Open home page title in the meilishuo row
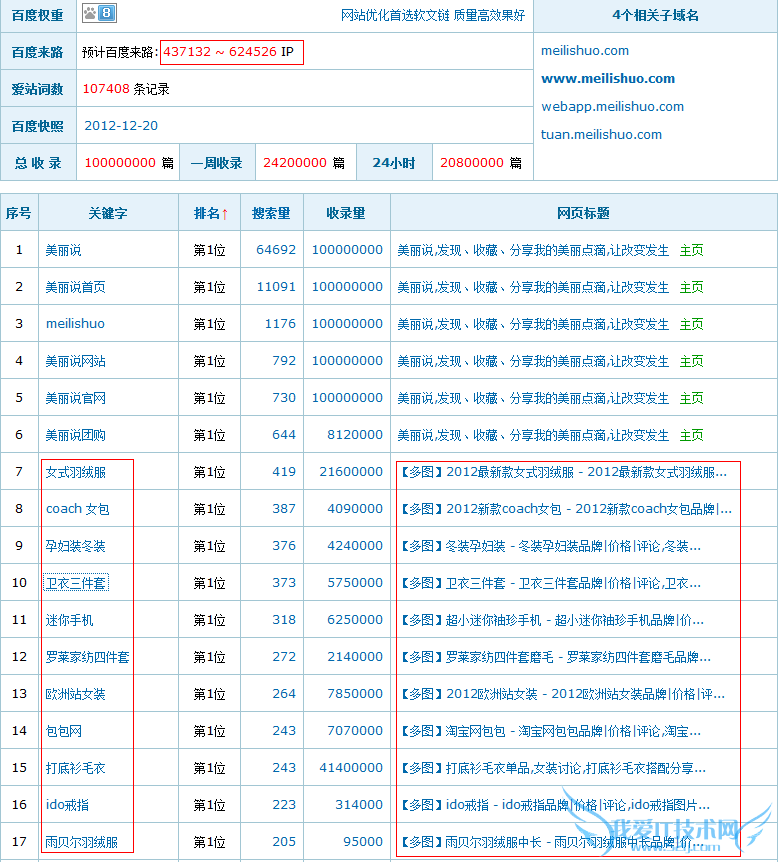This screenshot has width=778, height=862. coord(533,324)
